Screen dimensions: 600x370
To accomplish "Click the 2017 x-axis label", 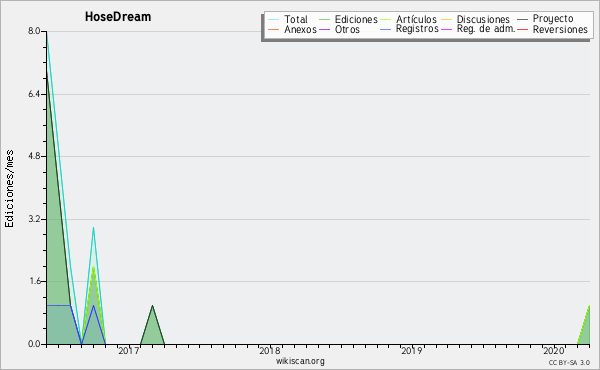I will [x=129, y=350].
